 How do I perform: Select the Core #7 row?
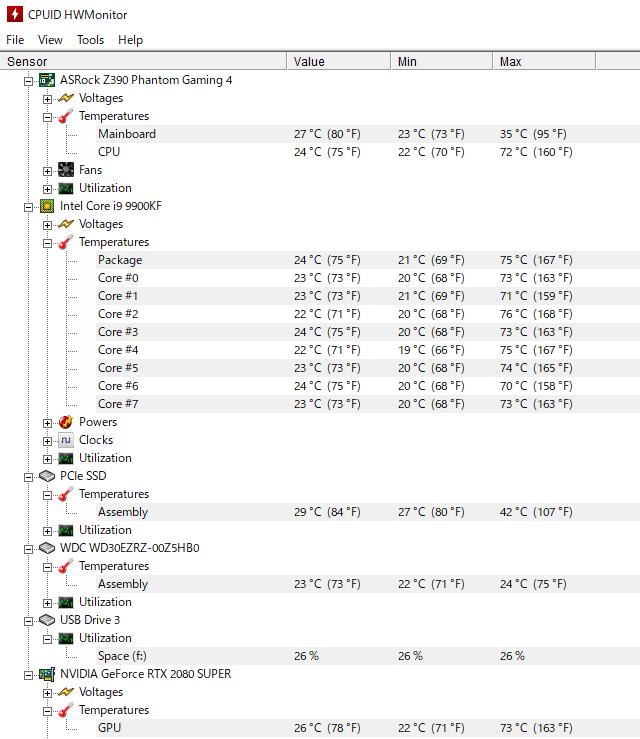[x=368, y=404]
